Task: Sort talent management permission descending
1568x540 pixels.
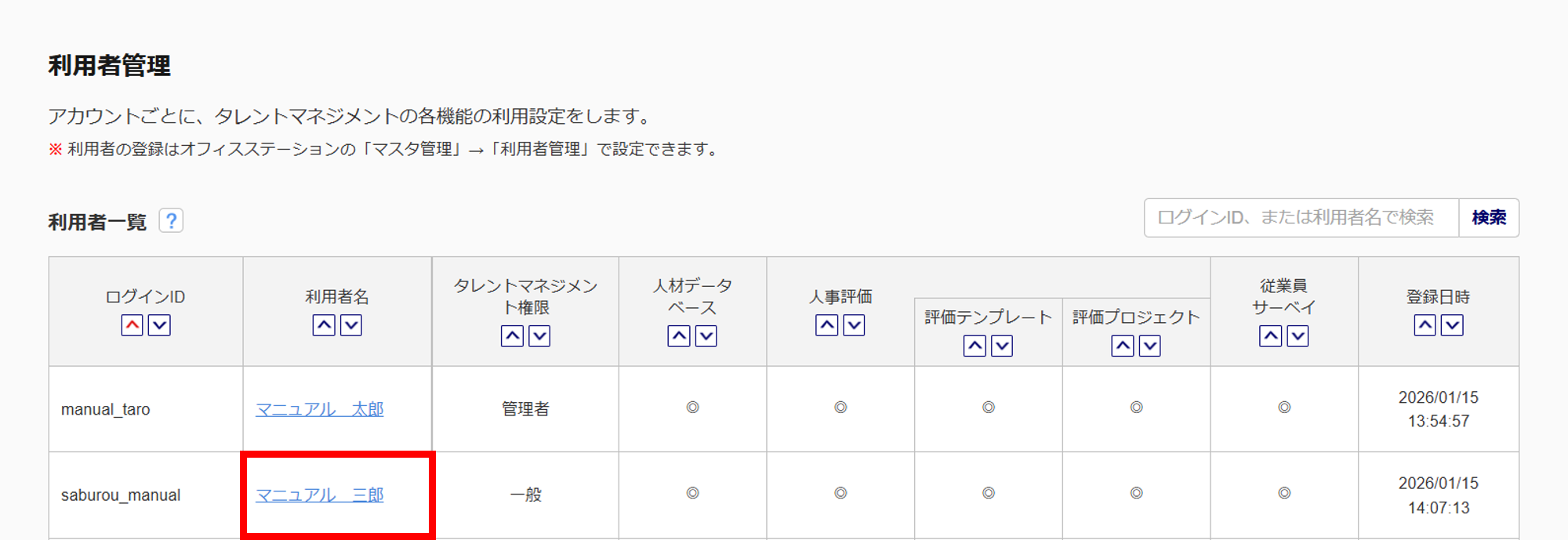Action: coord(539,336)
